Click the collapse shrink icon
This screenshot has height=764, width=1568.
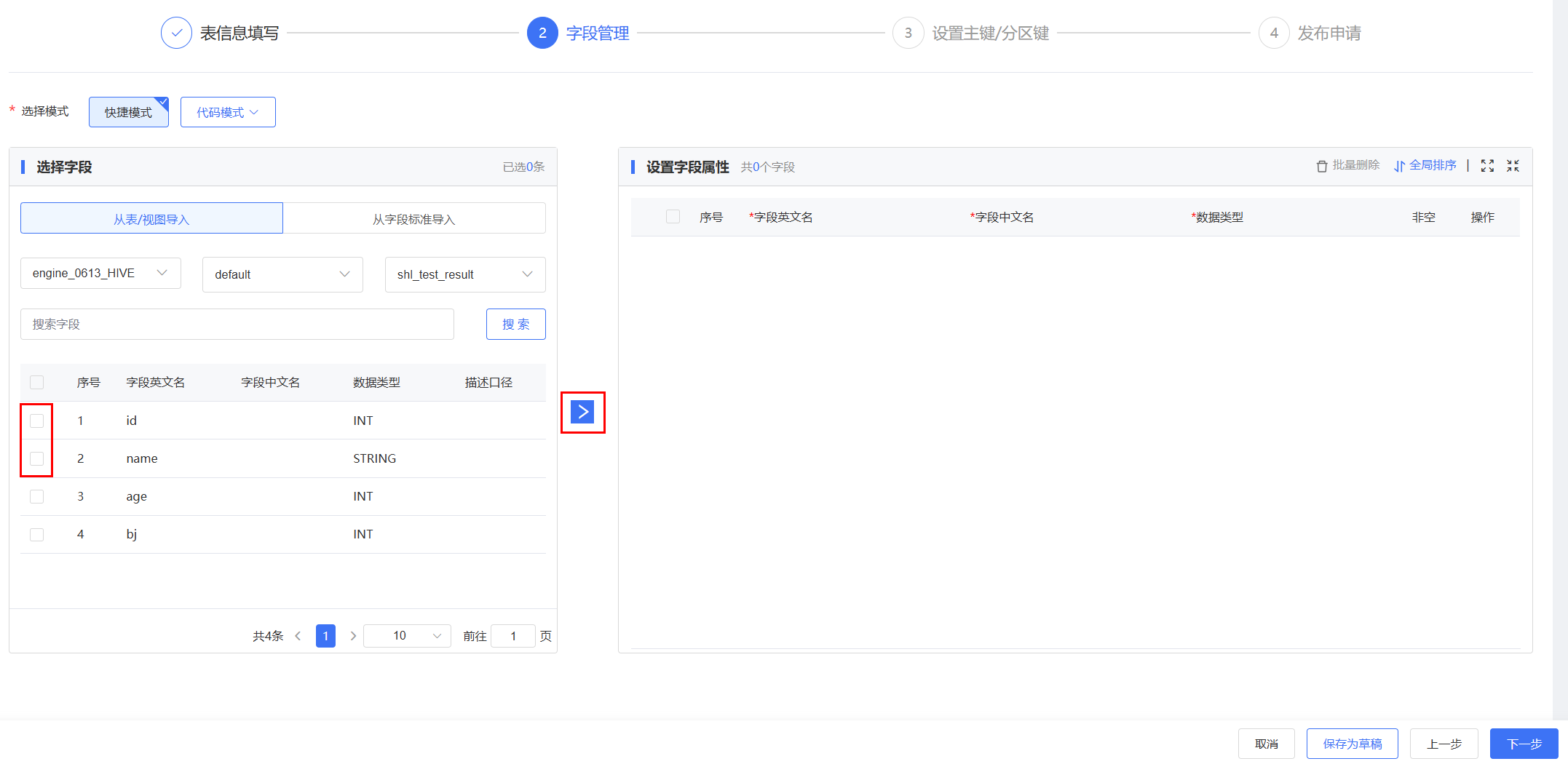[x=1513, y=166]
